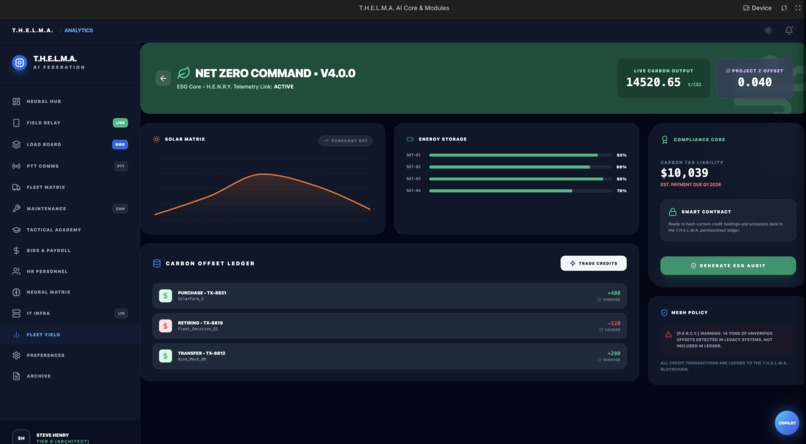Click the PTT Comms broadcast icon
Image resolution: width=806 pixels, height=444 pixels.
tap(16, 166)
